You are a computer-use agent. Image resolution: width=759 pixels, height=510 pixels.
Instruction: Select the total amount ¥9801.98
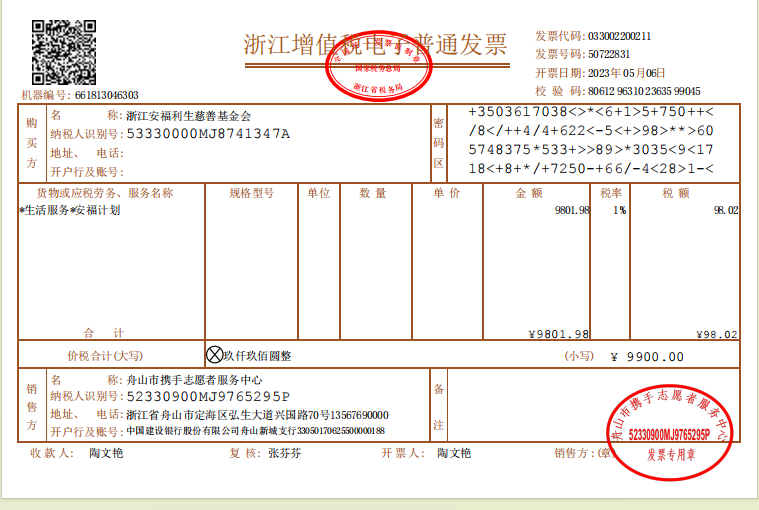pyautogui.click(x=559, y=334)
